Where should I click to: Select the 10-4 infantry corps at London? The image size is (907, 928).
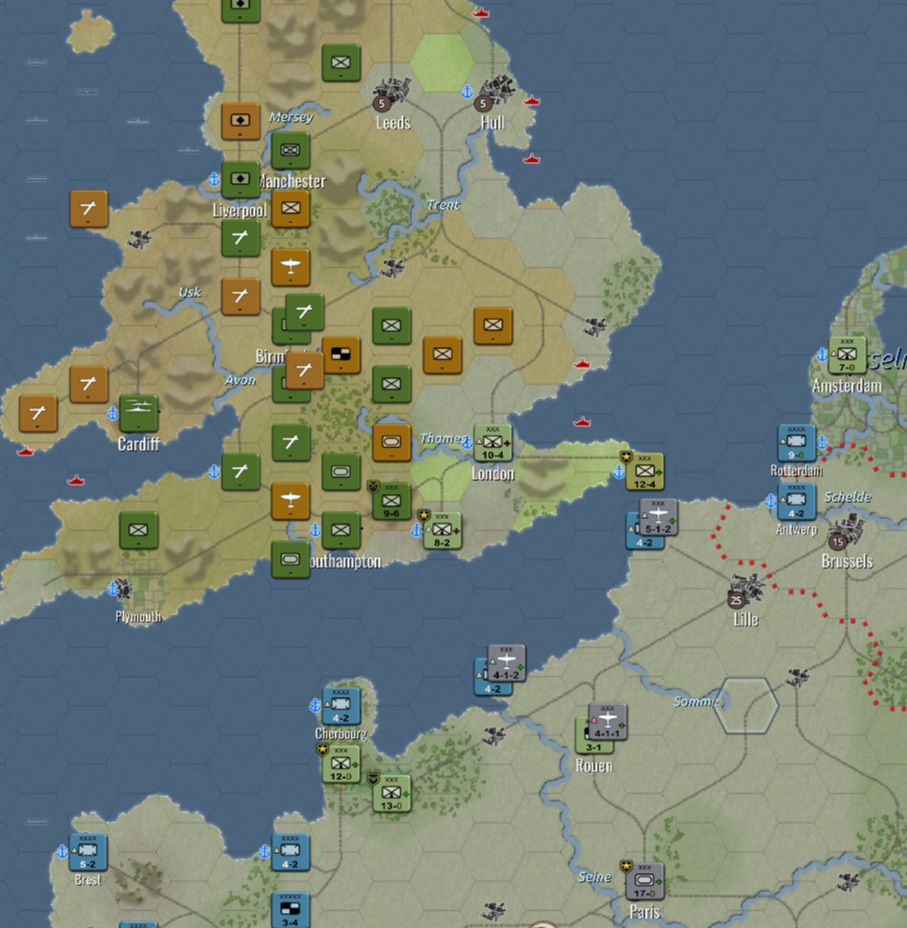coord(493,443)
